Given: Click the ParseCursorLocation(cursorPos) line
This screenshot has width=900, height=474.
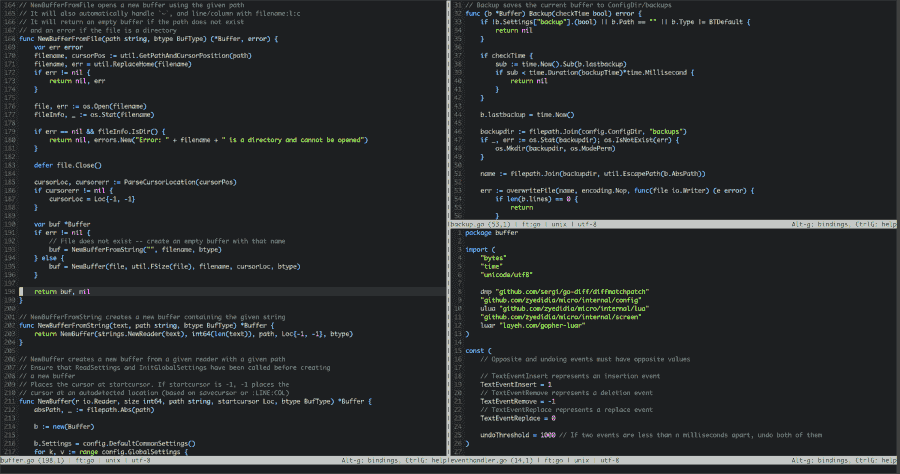Looking at the screenshot, I should coord(135,182).
